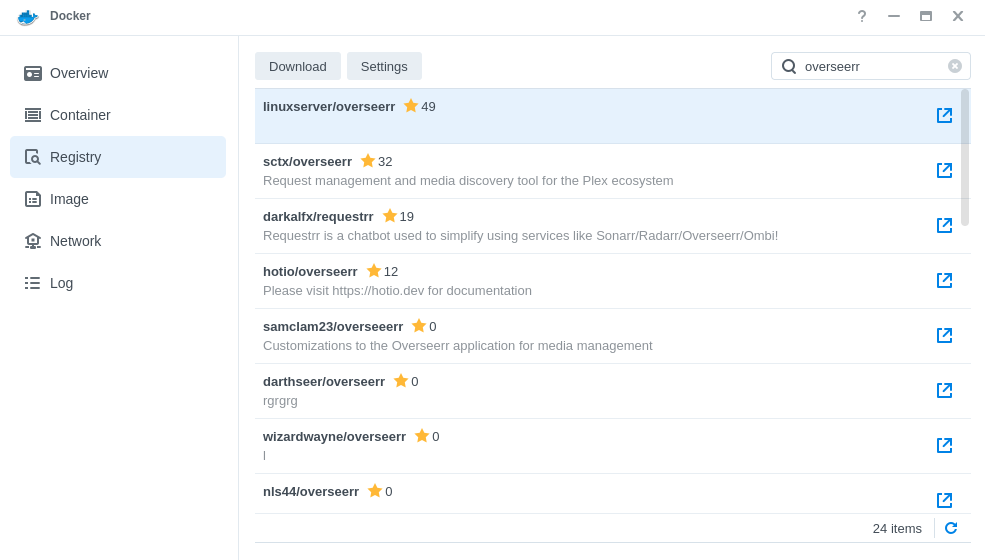Open external link for nls44/overseerr
Screen dimensions: 985x560
944,500
